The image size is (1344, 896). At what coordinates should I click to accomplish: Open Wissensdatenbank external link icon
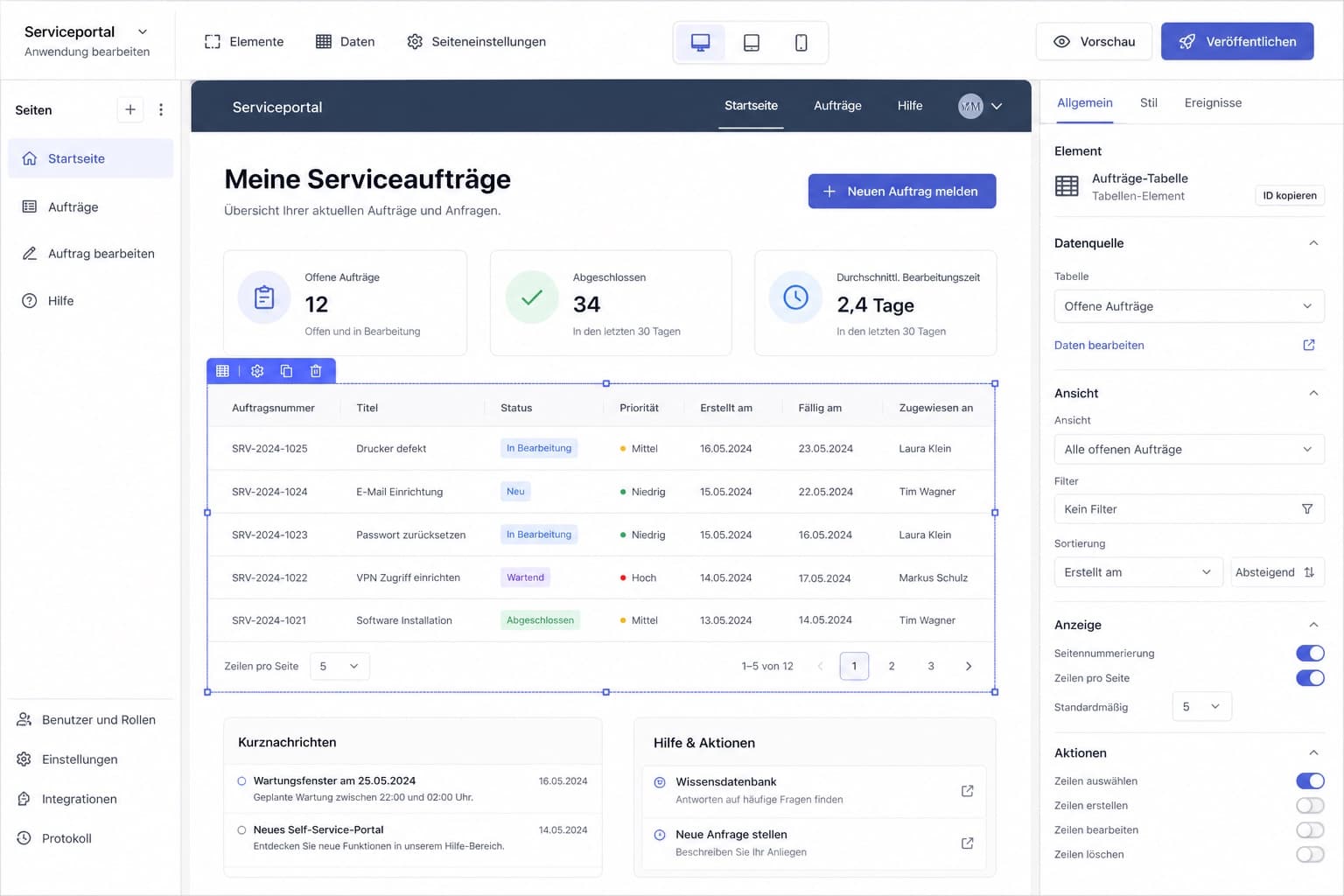tap(967, 791)
